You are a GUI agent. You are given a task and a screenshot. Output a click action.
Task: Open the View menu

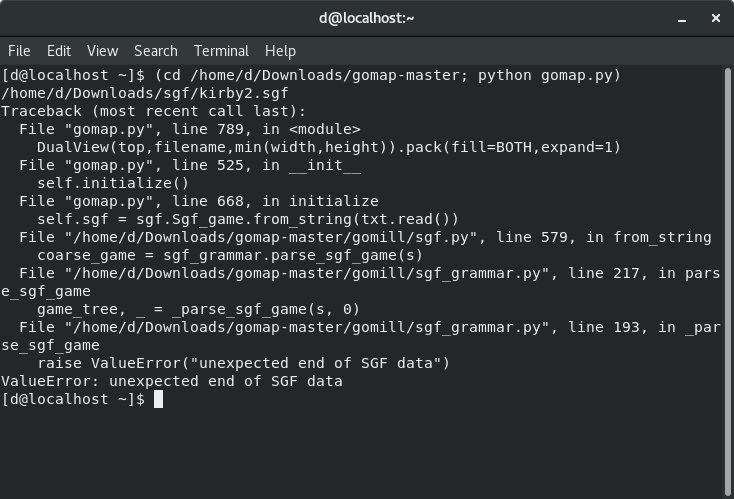(102, 51)
